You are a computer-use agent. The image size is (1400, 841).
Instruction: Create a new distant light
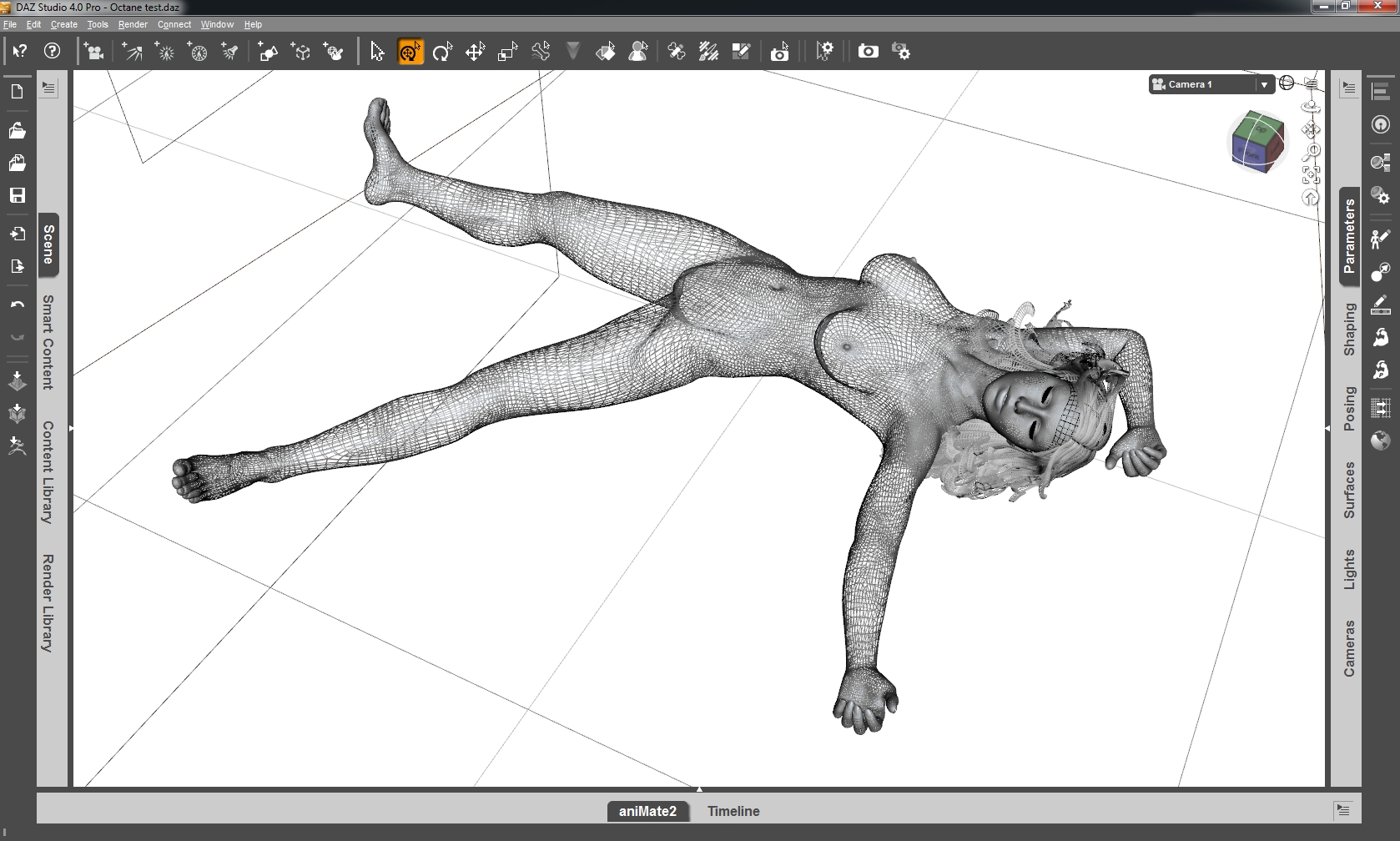pos(133,53)
